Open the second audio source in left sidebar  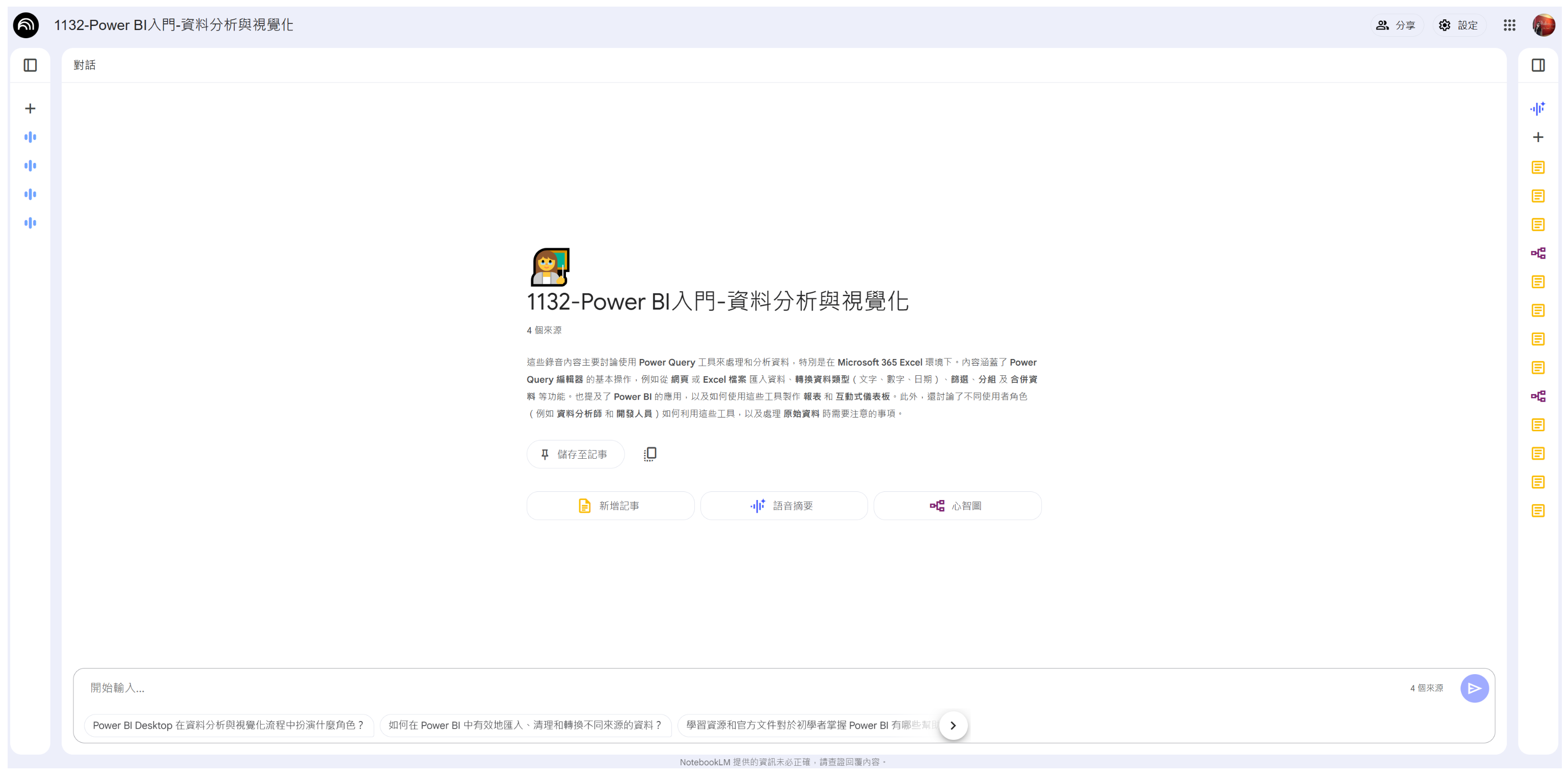[x=31, y=165]
